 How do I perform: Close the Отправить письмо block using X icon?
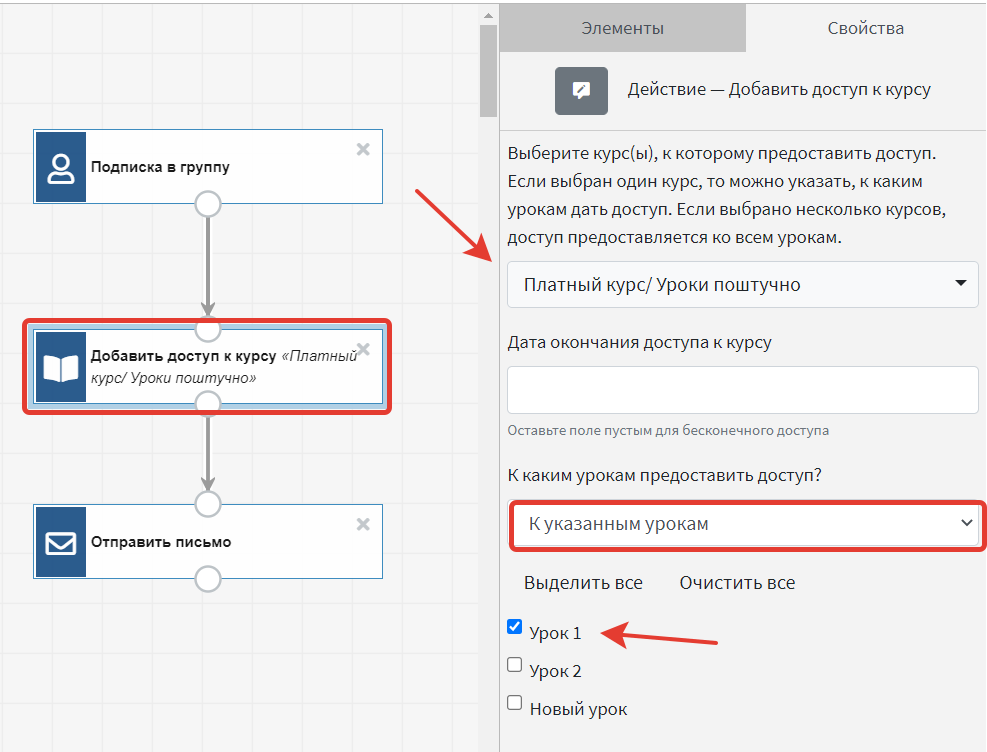[363, 524]
